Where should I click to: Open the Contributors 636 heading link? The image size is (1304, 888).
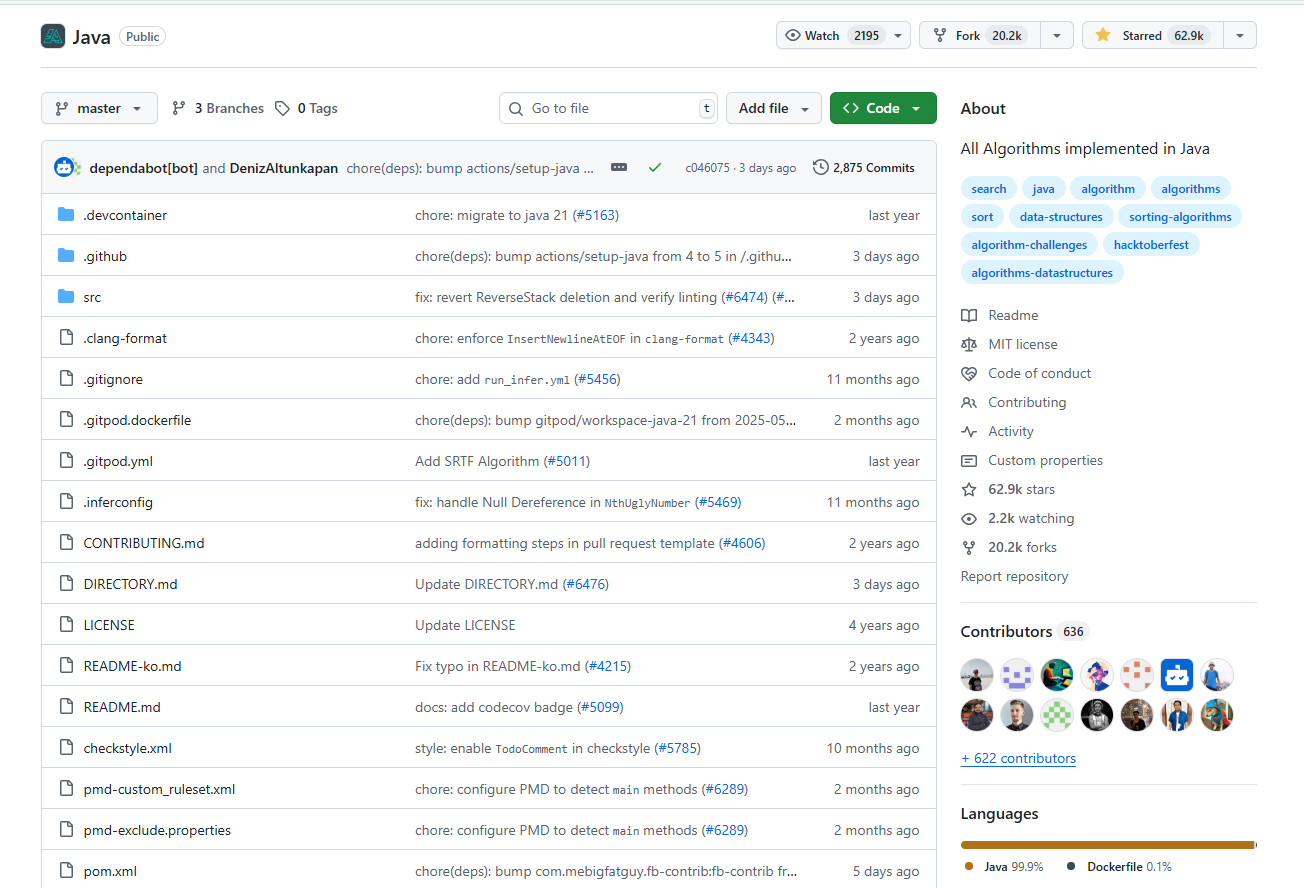click(1023, 631)
